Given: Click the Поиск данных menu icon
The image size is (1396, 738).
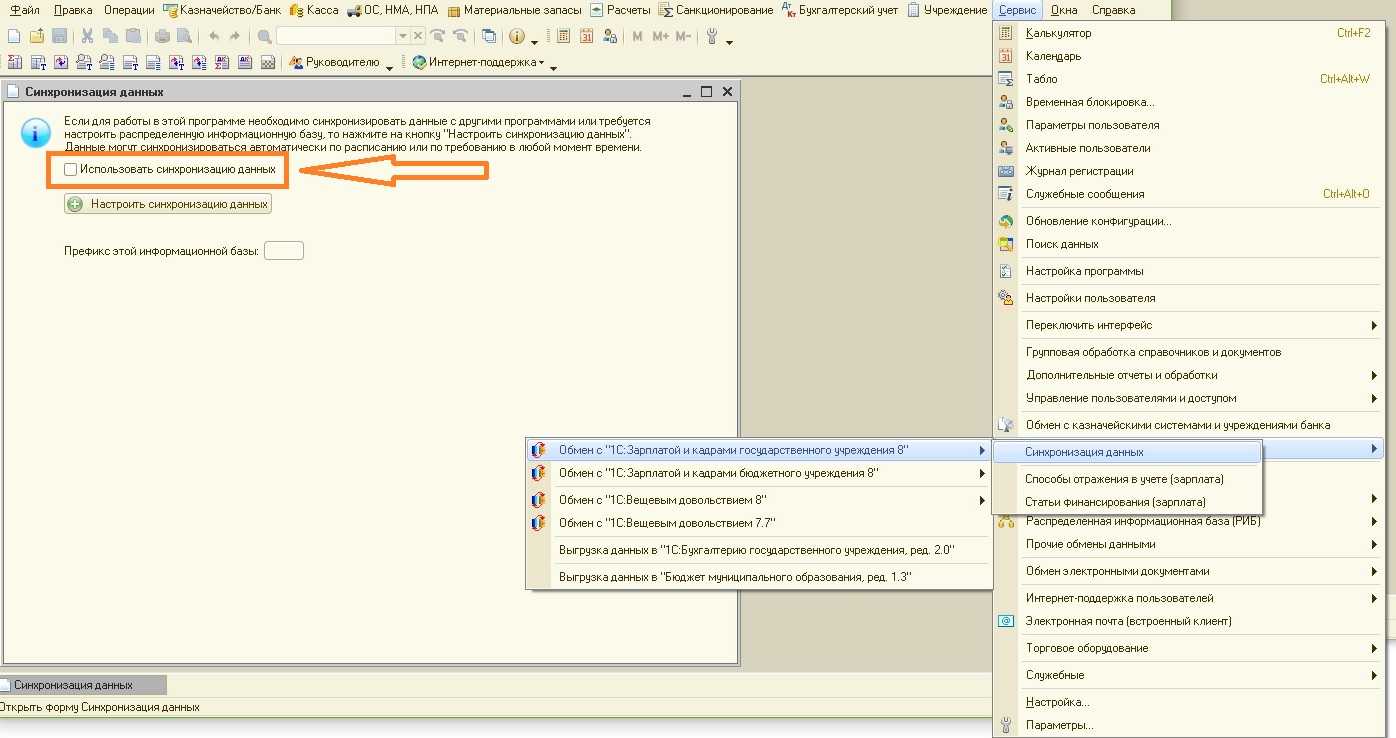Looking at the screenshot, I should coord(1006,244).
